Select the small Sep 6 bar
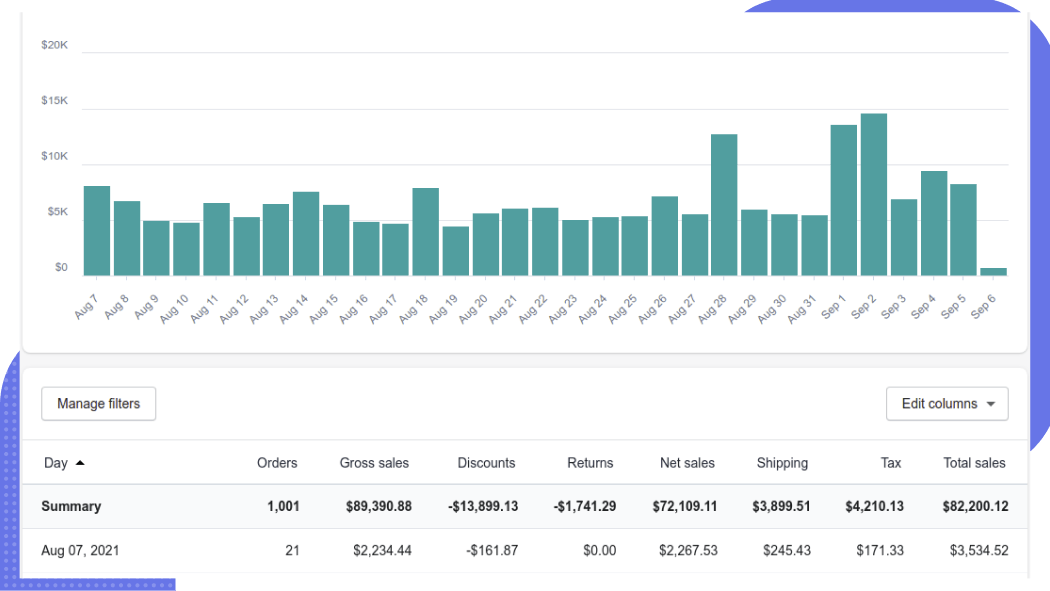 (994, 272)
